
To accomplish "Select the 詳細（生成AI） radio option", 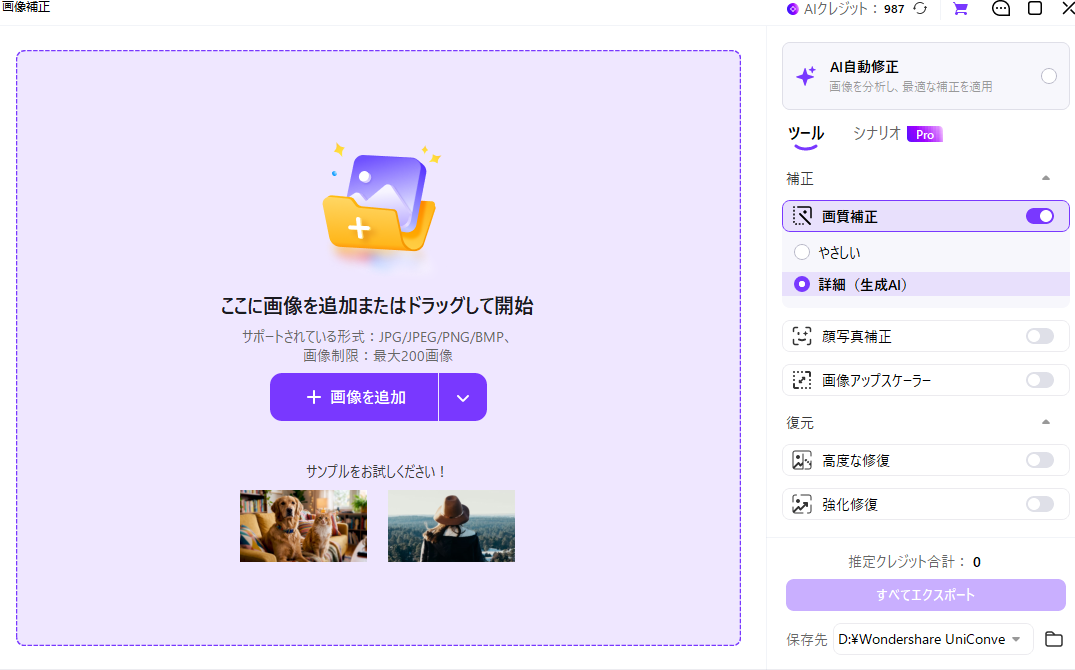I will [801, 284].
